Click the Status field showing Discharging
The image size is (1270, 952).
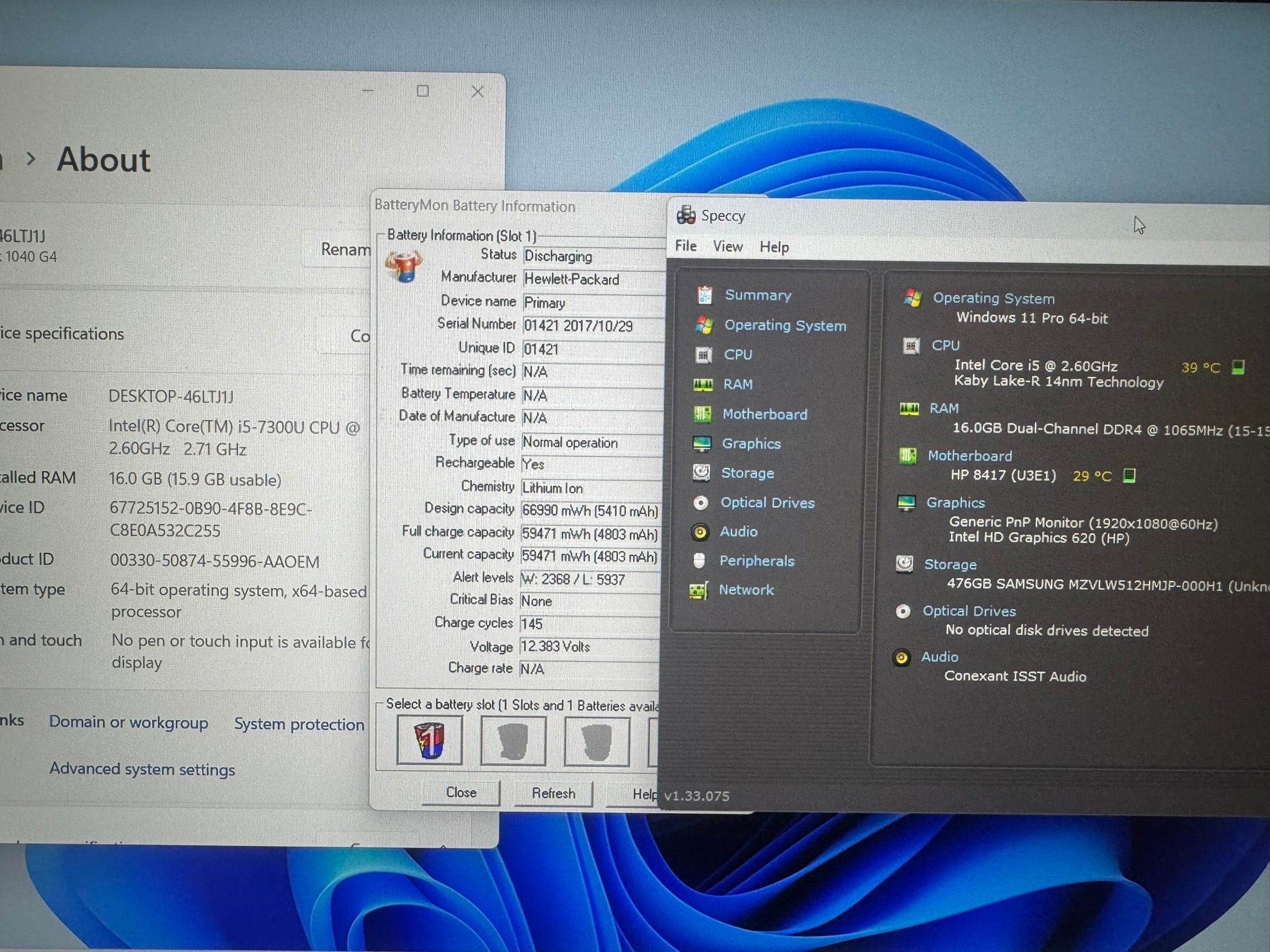[x=594, y=256]
